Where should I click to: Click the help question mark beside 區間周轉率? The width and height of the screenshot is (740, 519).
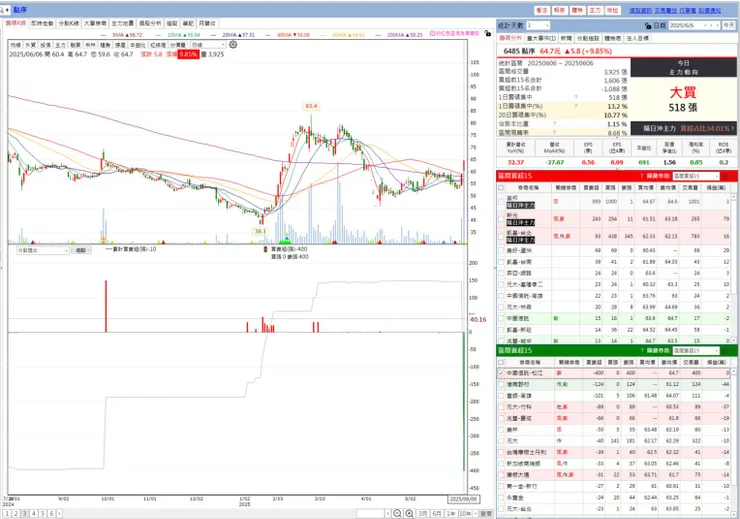[x=554, y=133]
